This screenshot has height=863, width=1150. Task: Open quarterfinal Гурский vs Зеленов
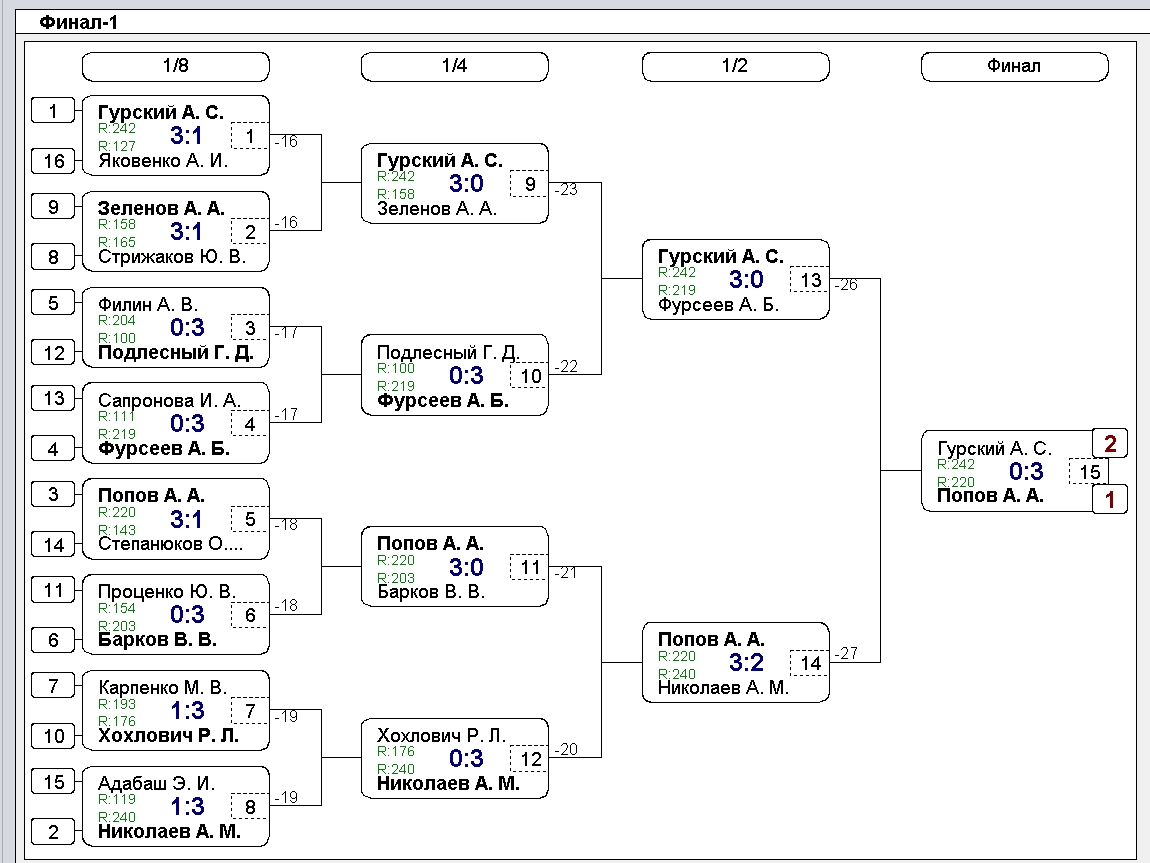[x=455, y=183]
